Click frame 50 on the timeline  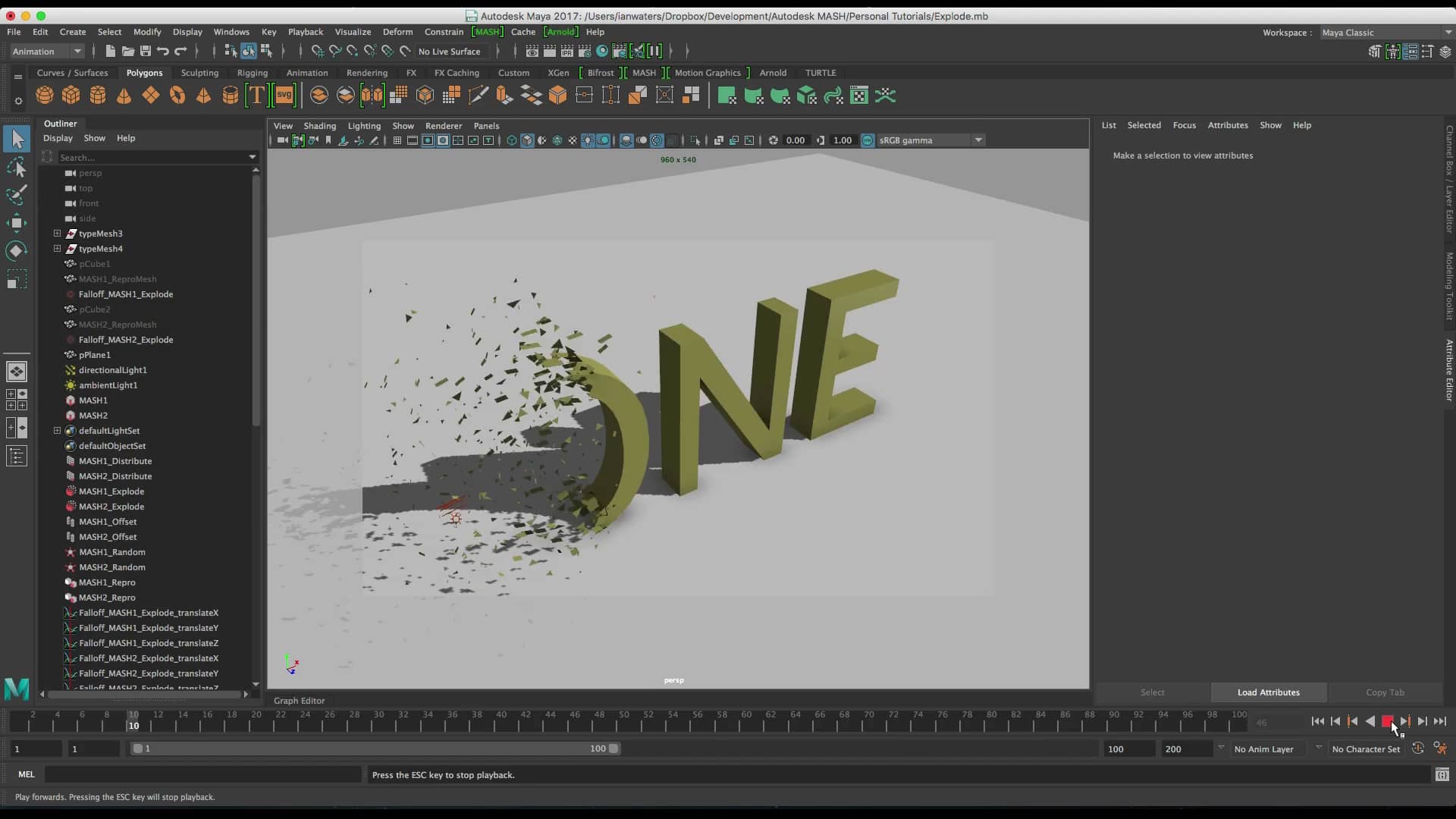pyautogui.click(x=623, y=721)
